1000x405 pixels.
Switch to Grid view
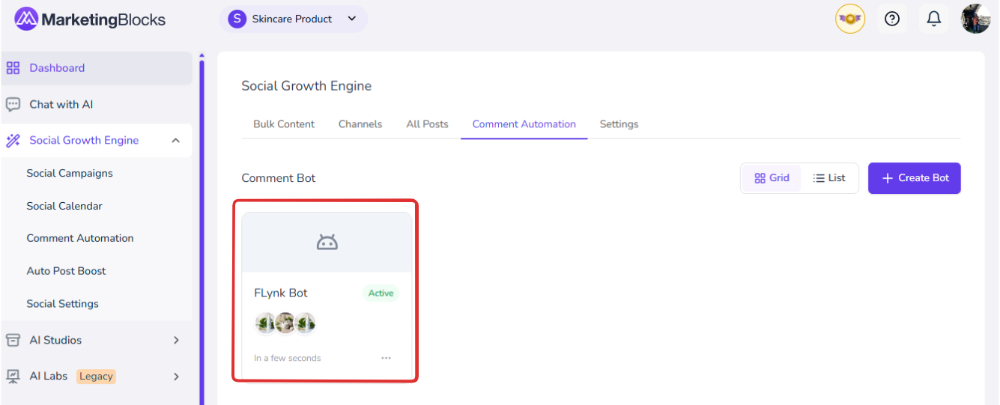771,178
